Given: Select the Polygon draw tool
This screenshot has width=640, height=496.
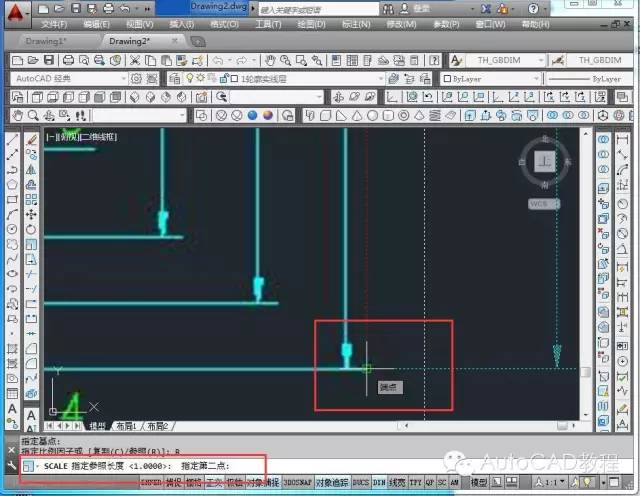Looking at the screenshot, I should 12,185.
